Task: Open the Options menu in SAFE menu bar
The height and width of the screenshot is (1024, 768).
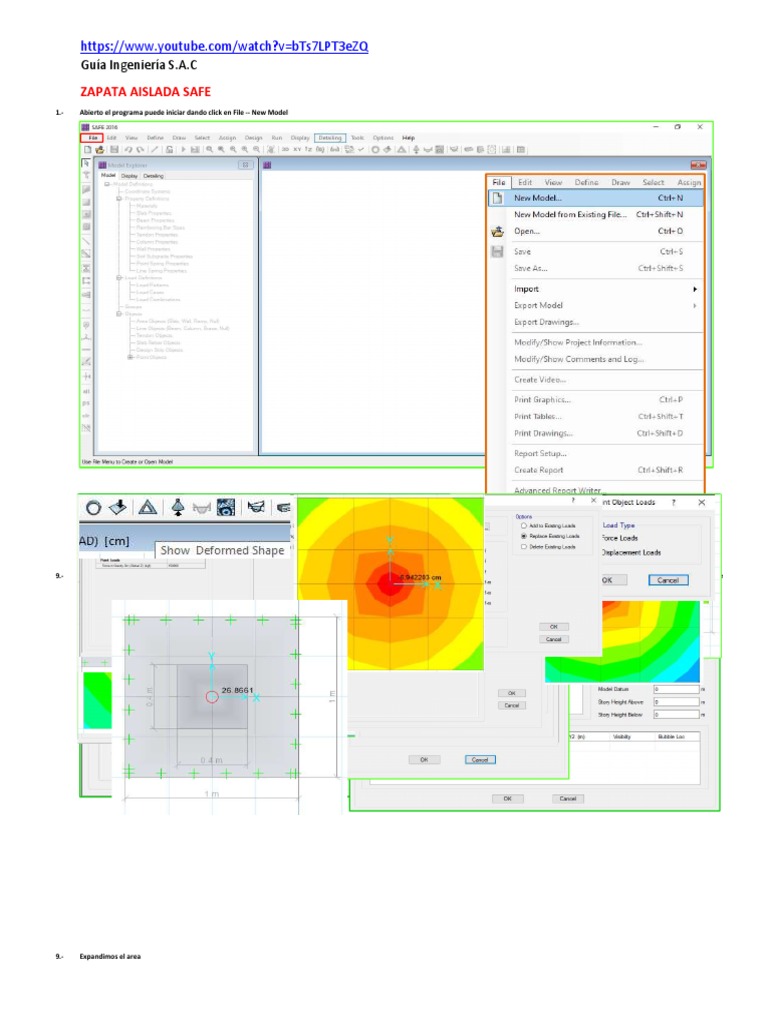Action: tap(383, 138)
